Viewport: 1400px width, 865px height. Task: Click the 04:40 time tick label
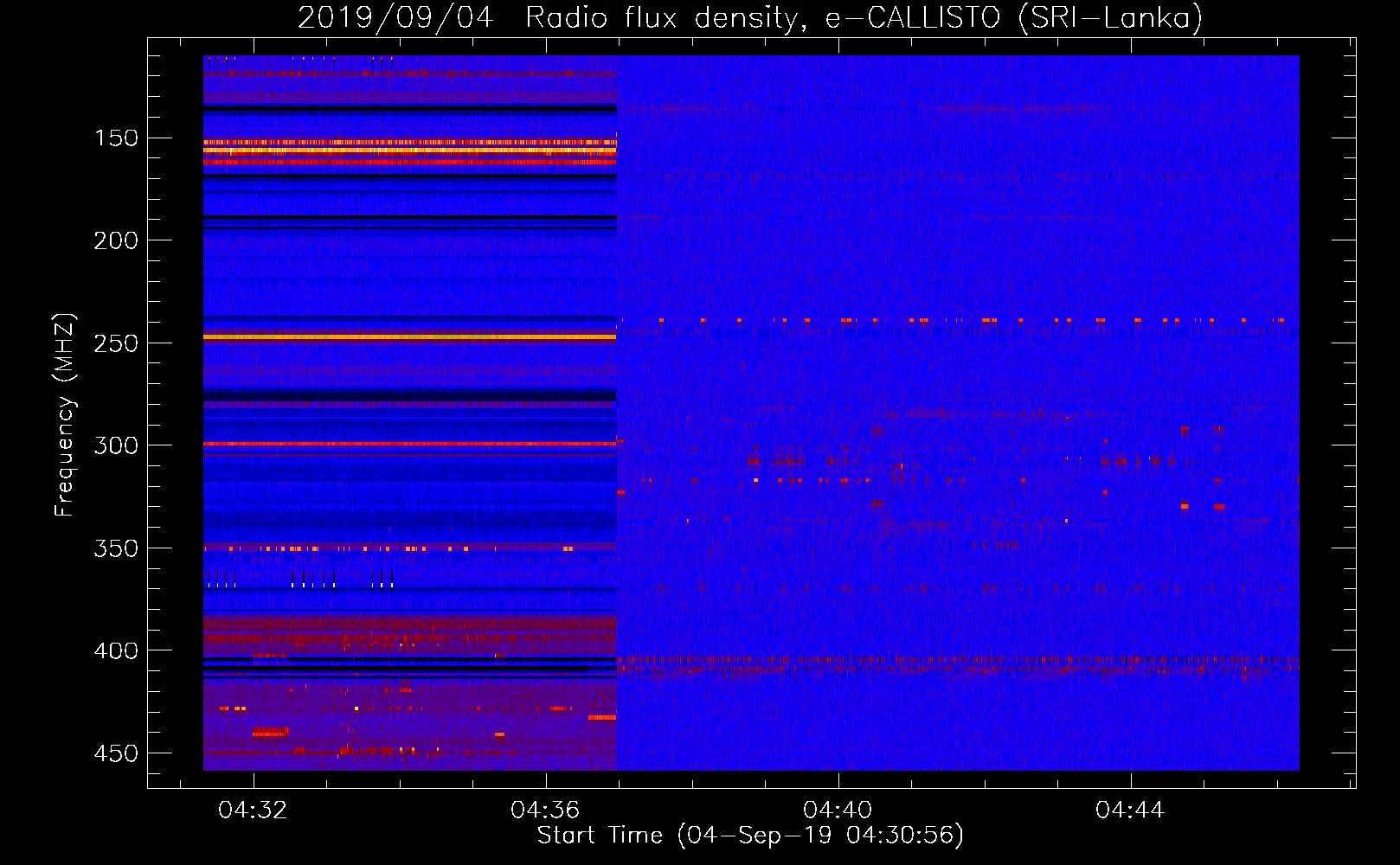pos(838,811)
